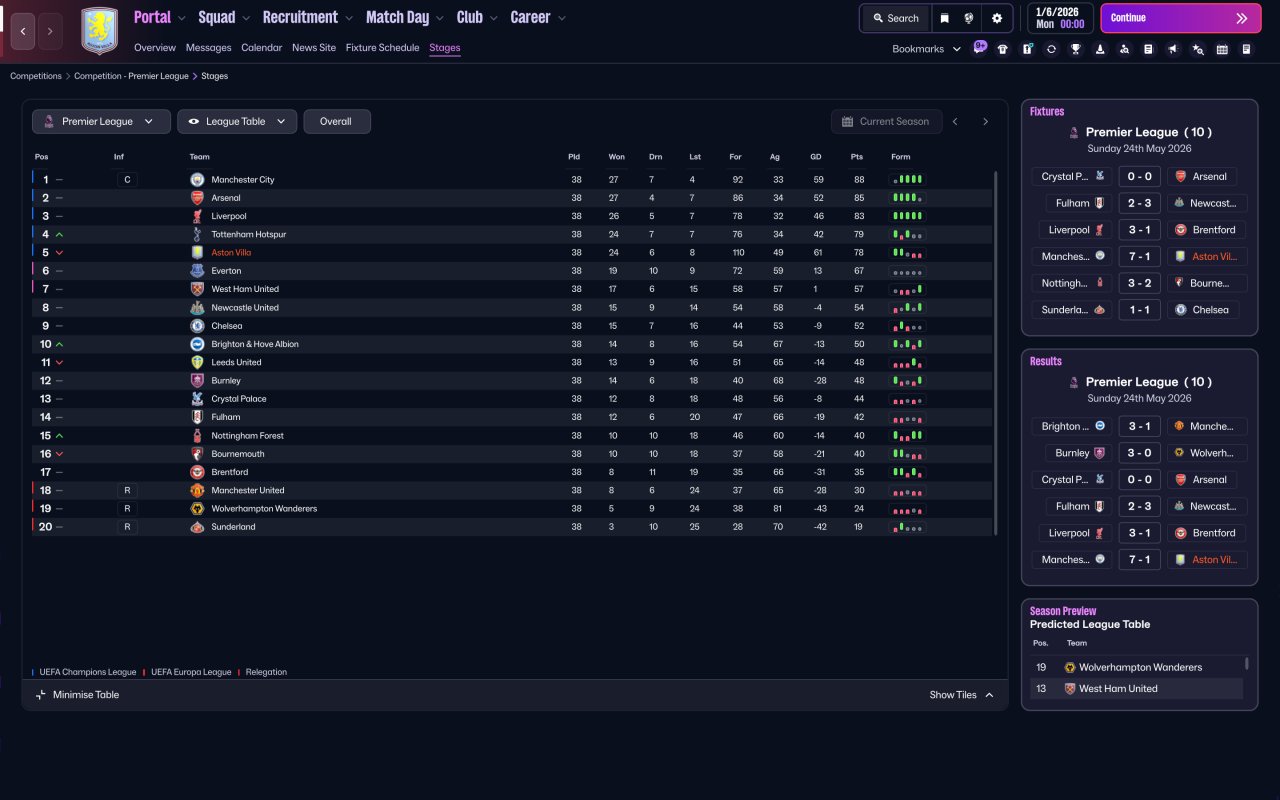Switch to the News Site tab
The height and width of the screenshot is (800, 1280).
(x=314, y=48)
